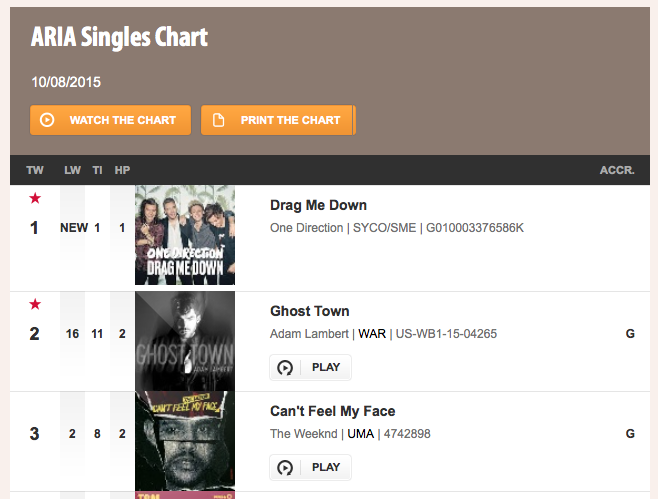Click the ACCR. column header
658x499 pixels.
click(617, 170)
